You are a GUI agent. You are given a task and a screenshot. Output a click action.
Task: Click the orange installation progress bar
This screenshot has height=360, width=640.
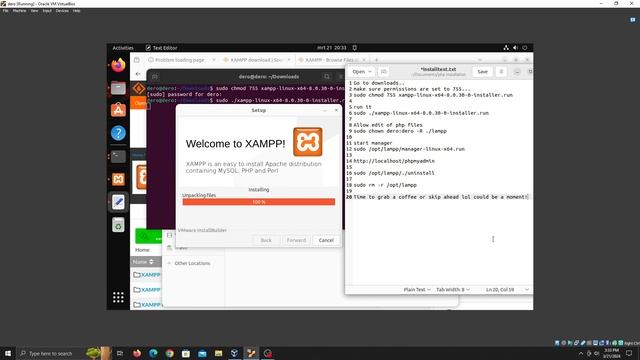click(259, 202)
